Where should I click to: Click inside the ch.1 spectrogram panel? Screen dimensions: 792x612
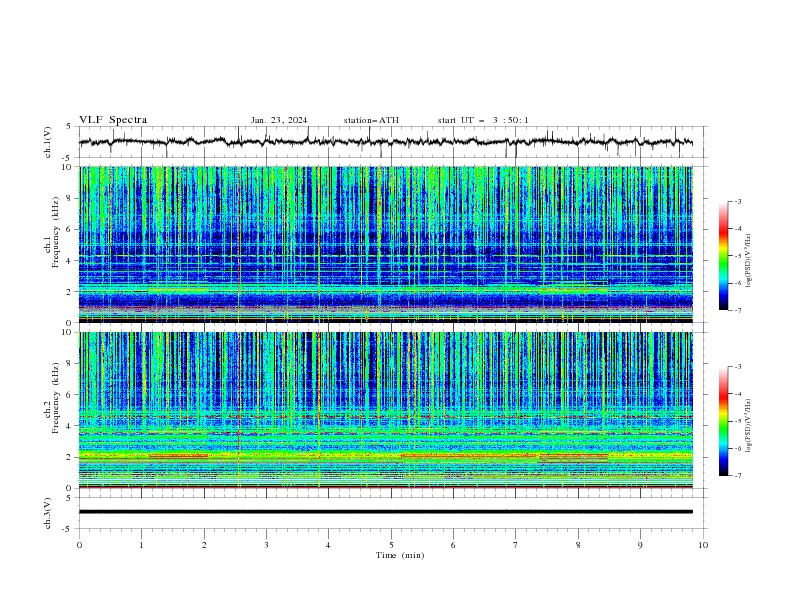tap(385, 244)
